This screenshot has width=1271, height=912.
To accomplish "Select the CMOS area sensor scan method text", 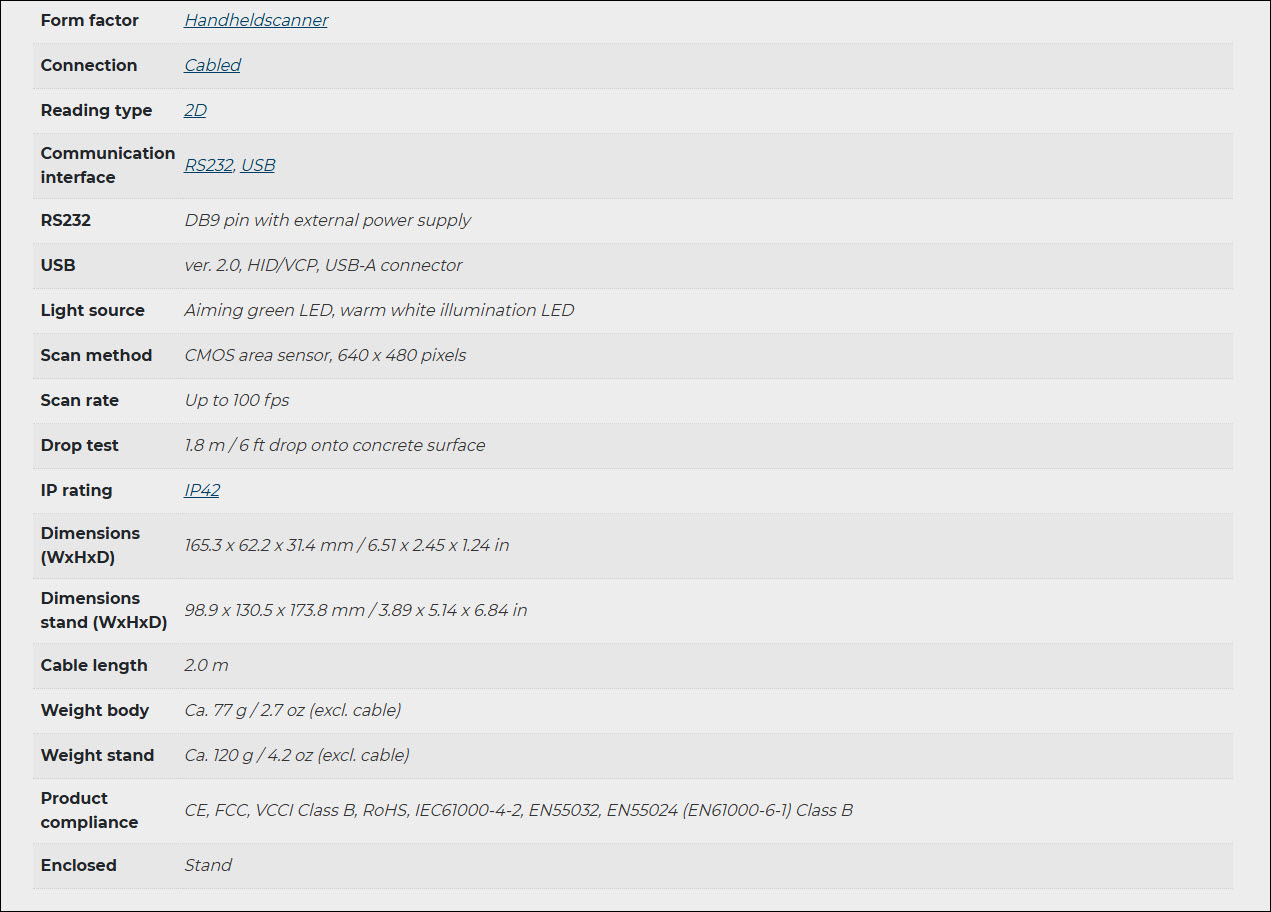I will 325,355.
